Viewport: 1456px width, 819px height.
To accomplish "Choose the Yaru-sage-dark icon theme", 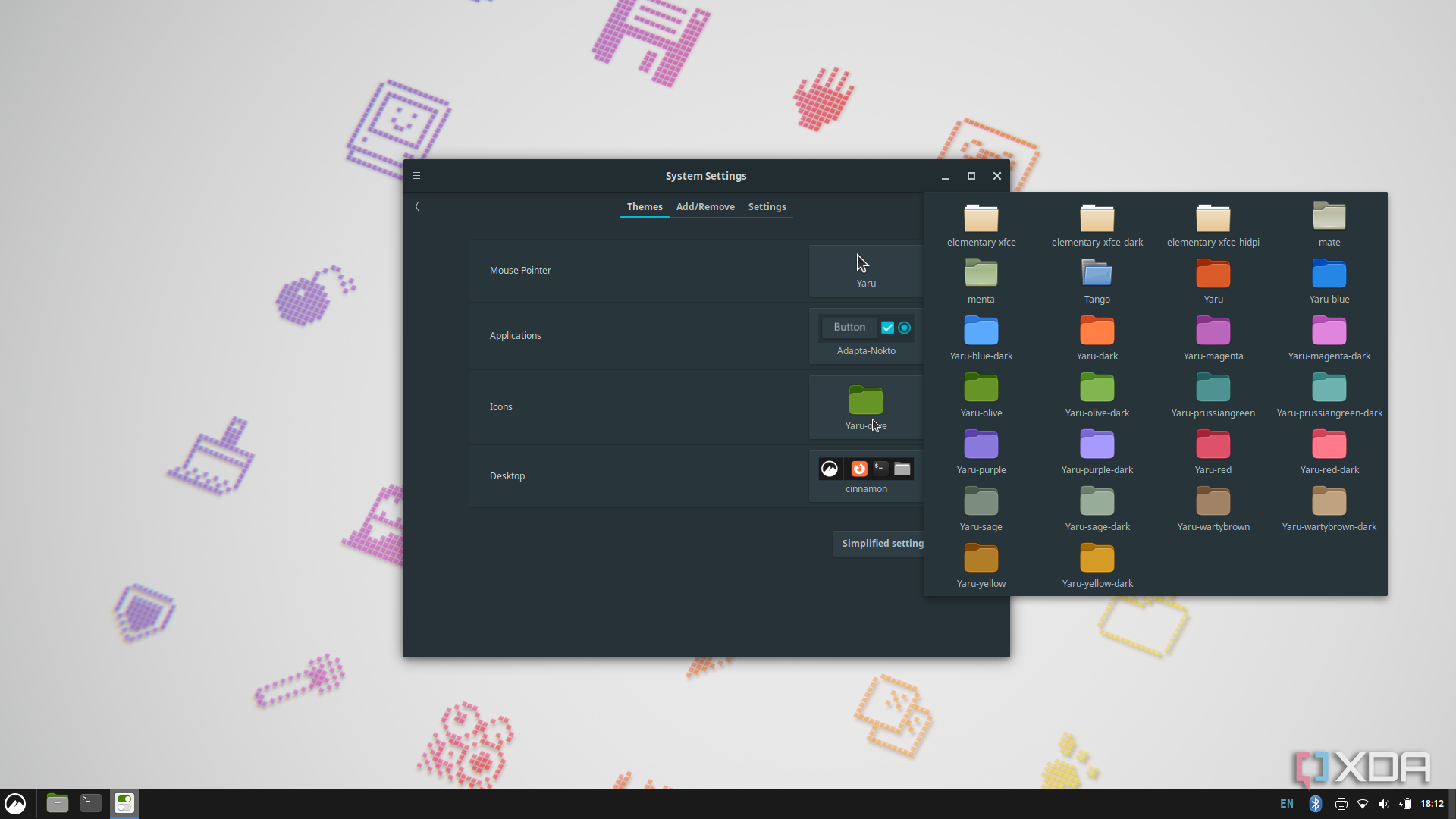I will pyautogui.click(x=1097, y=510).
